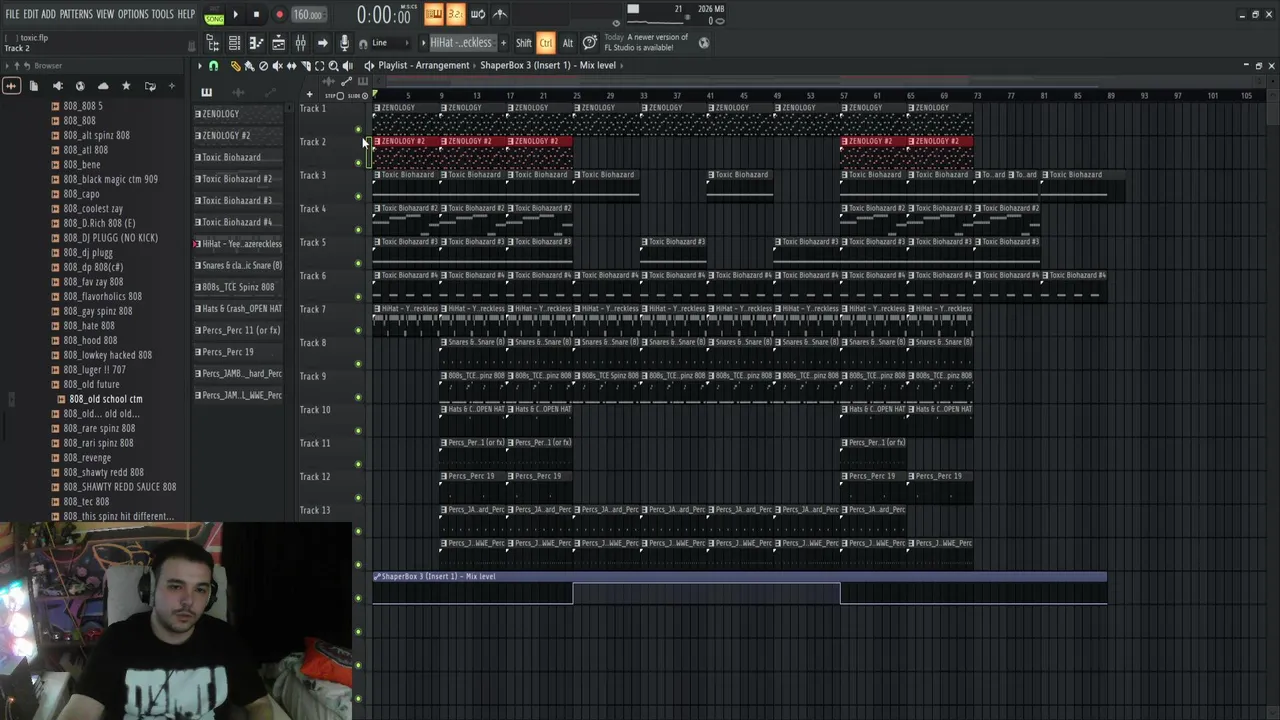
Task: Select ZENOLOGY #2 pattern in picker
Action: [238, 136]
